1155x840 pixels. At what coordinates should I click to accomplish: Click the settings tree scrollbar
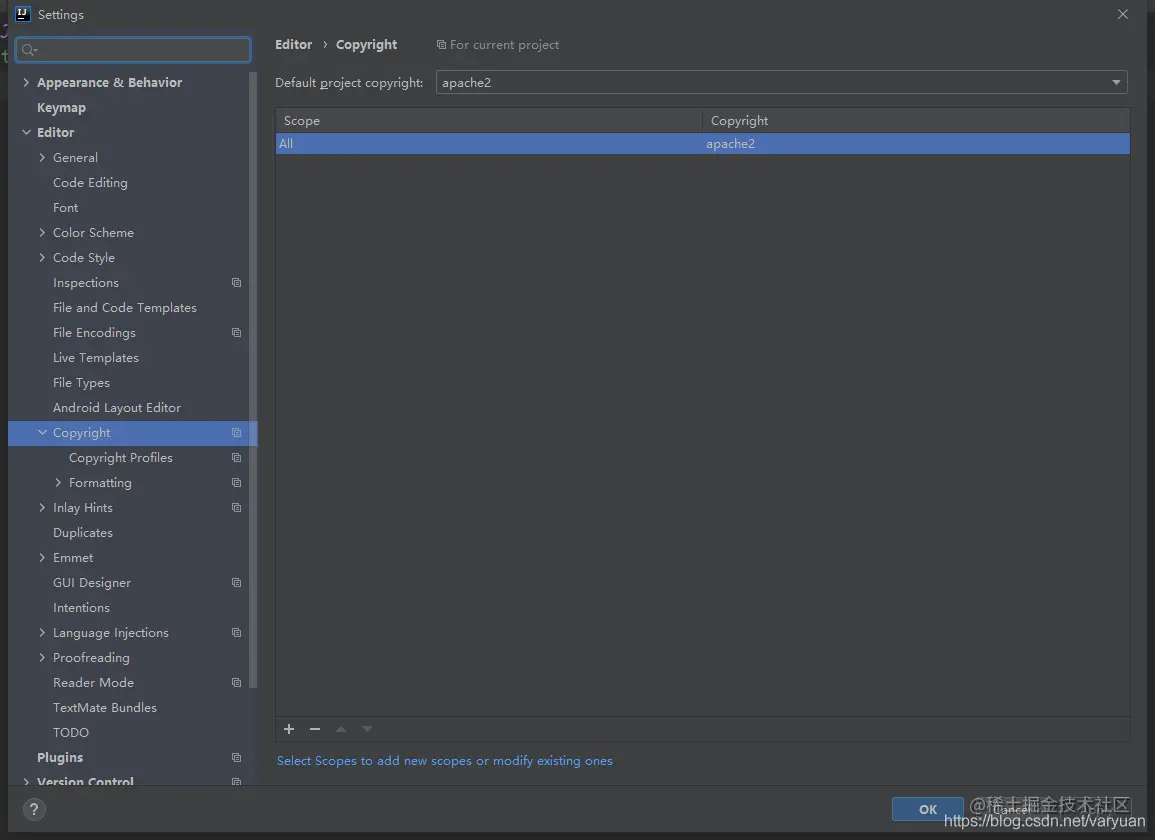tap(253, 379)
